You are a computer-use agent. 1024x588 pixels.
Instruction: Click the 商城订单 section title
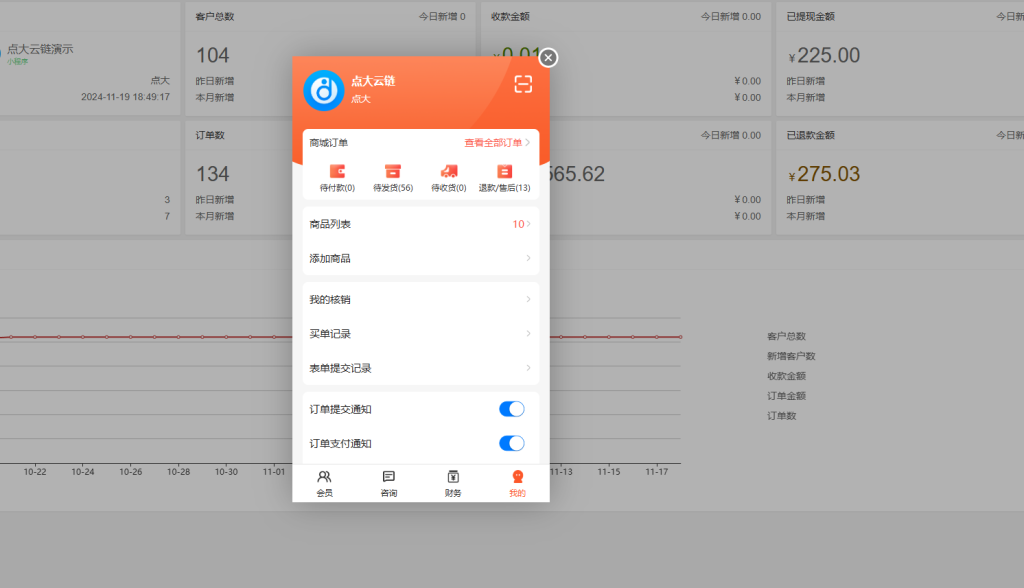pos(328,142)
